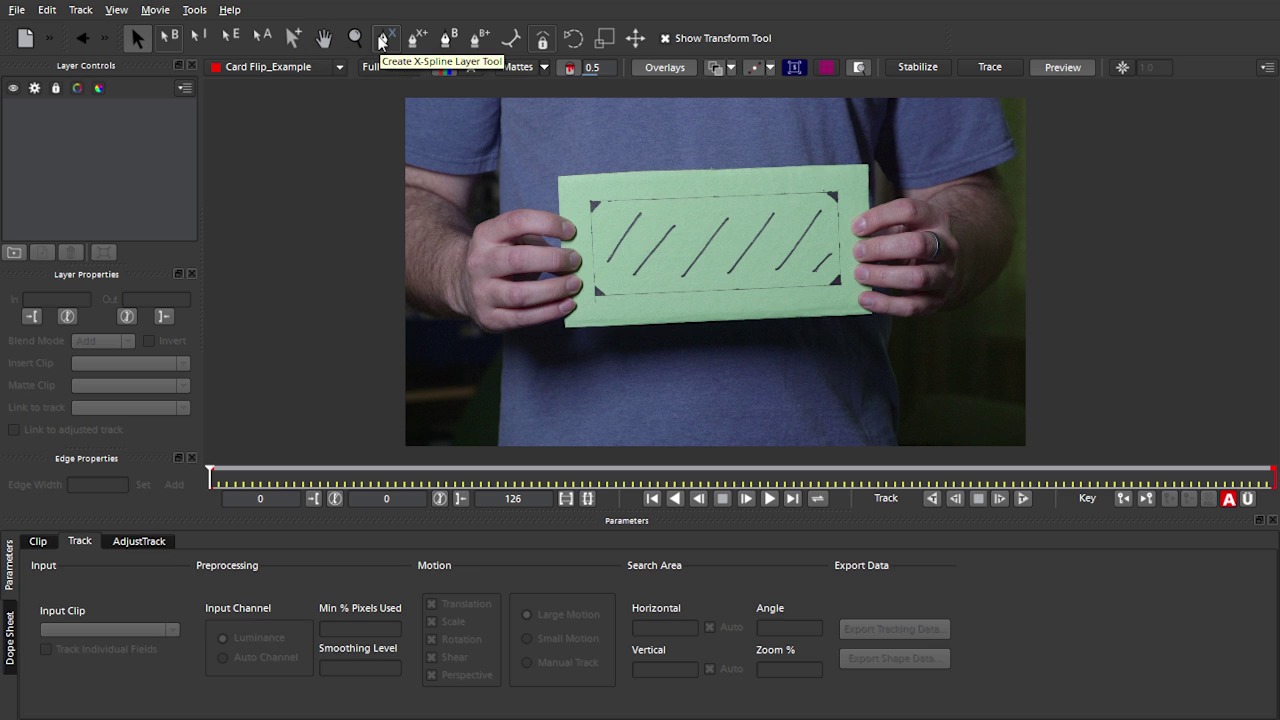Pick the Zoom magnifier tool
Viewport: 1280px width, 720px height.
coord(354,38)
